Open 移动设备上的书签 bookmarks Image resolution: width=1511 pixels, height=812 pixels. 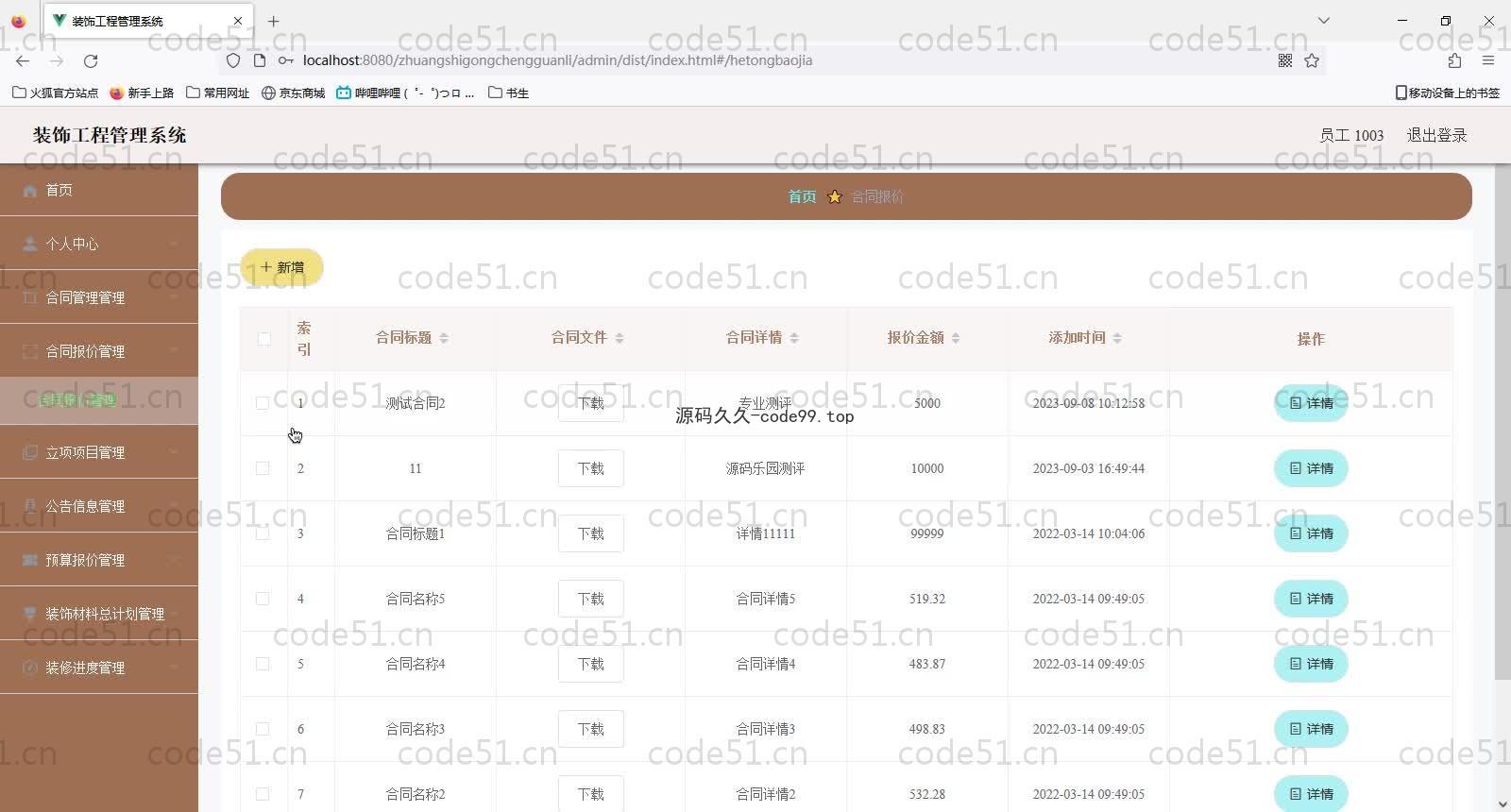click(1448, 93)
